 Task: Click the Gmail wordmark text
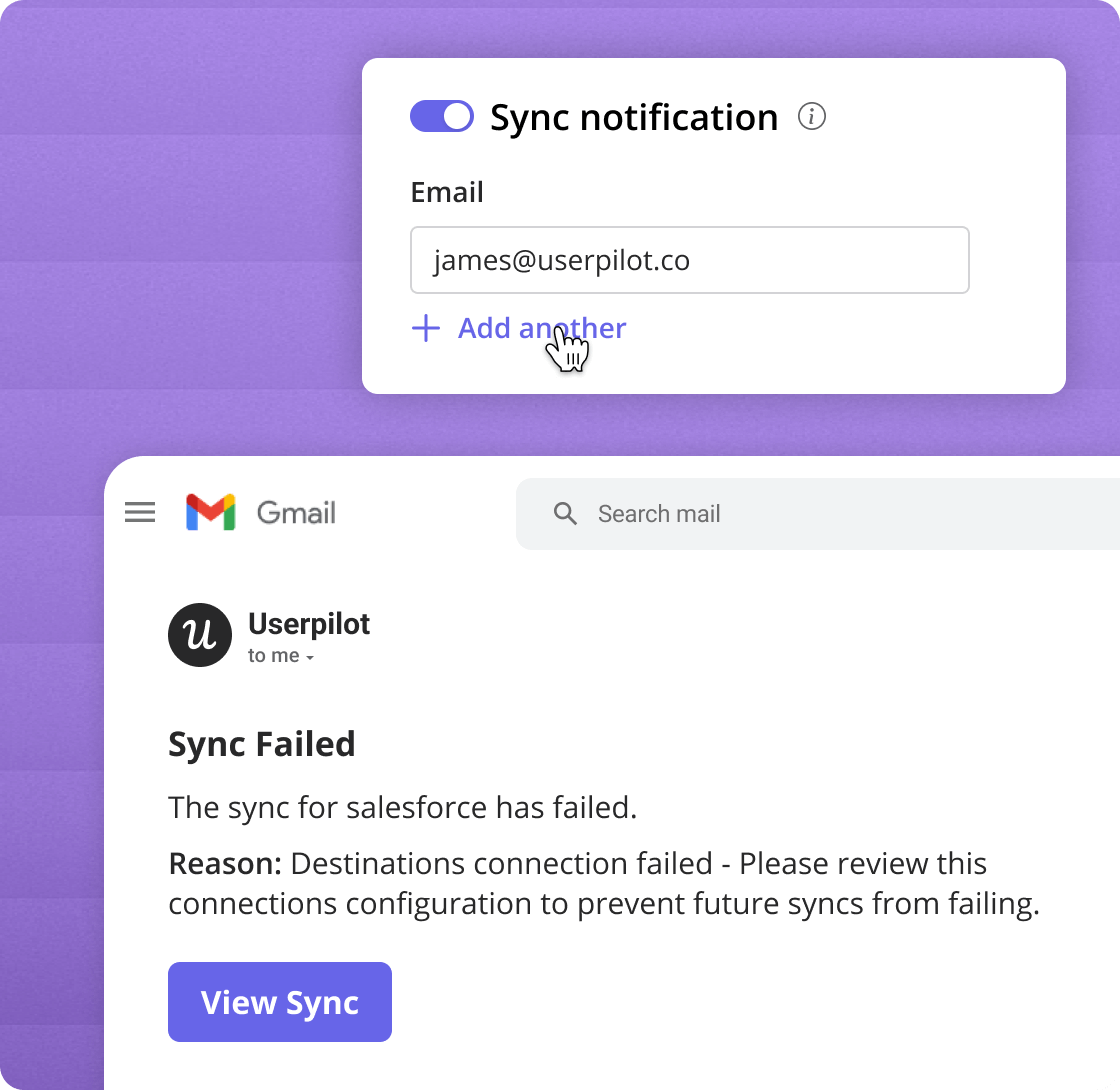(296, 513)
